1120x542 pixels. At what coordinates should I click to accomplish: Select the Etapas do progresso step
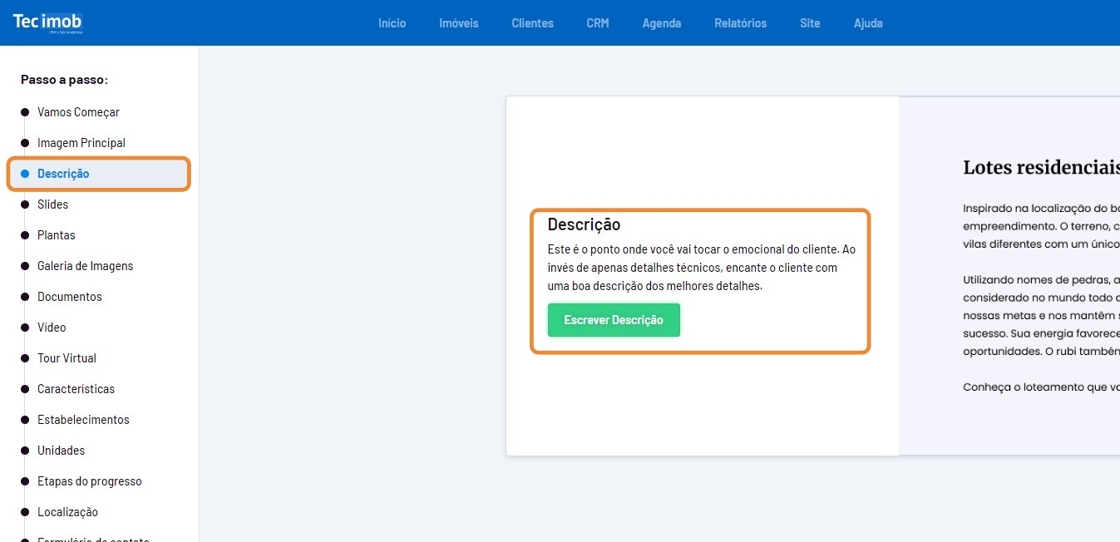tap(89, 481)
